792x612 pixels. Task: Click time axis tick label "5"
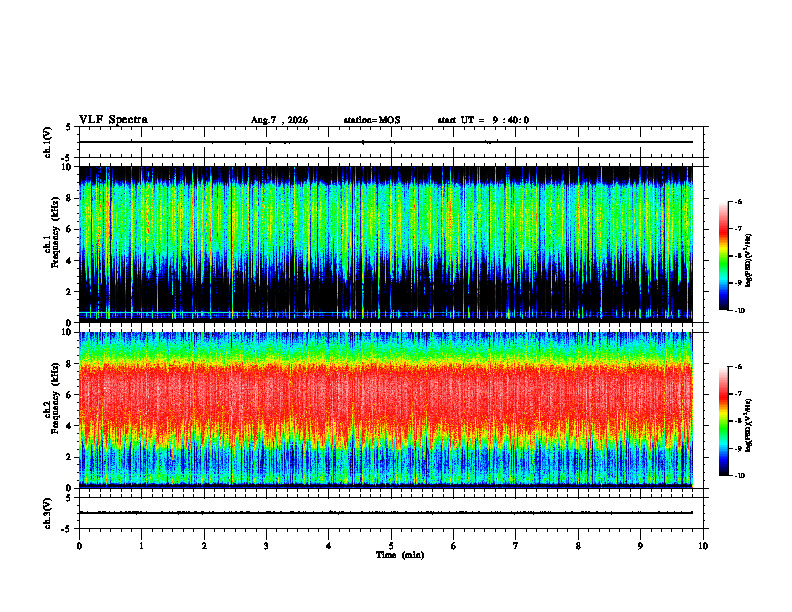(391, 546)
